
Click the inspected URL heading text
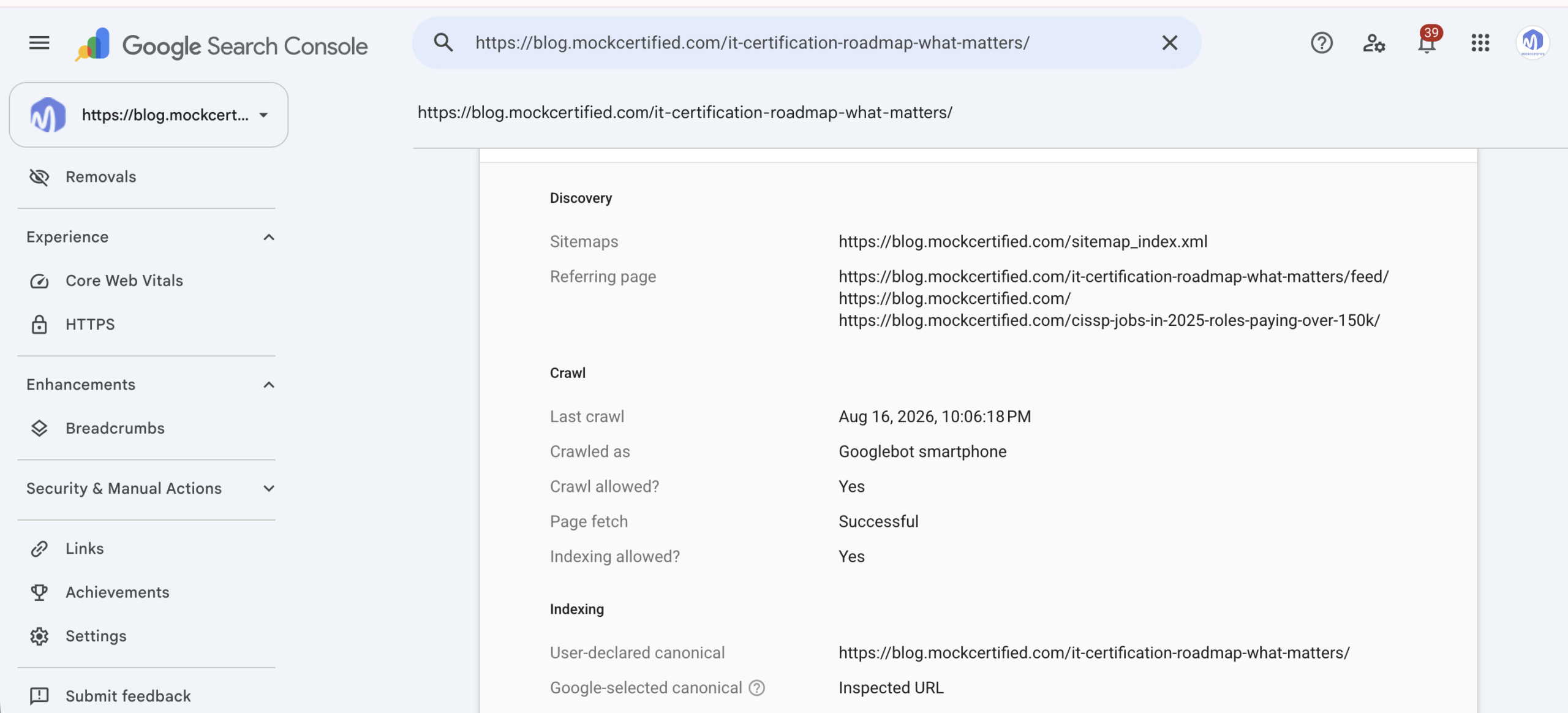tap(685, 113)
